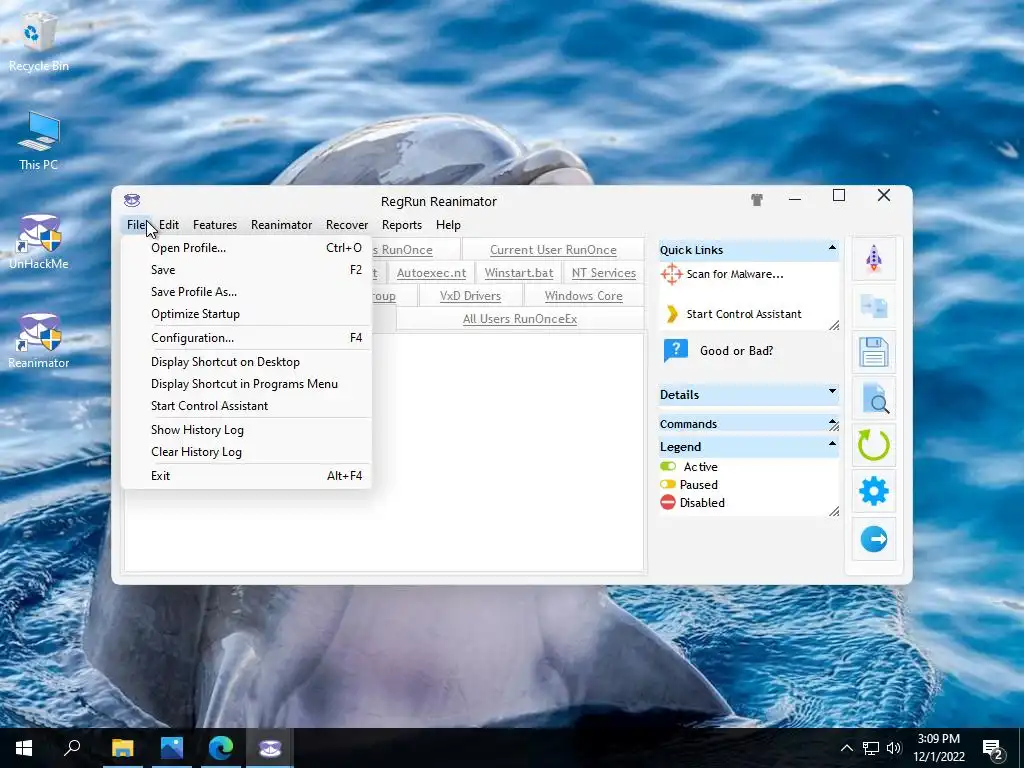Switch to Autoexec.nt tab
The width and height of the screenshot is (1024, 768).
pos(431,273)
